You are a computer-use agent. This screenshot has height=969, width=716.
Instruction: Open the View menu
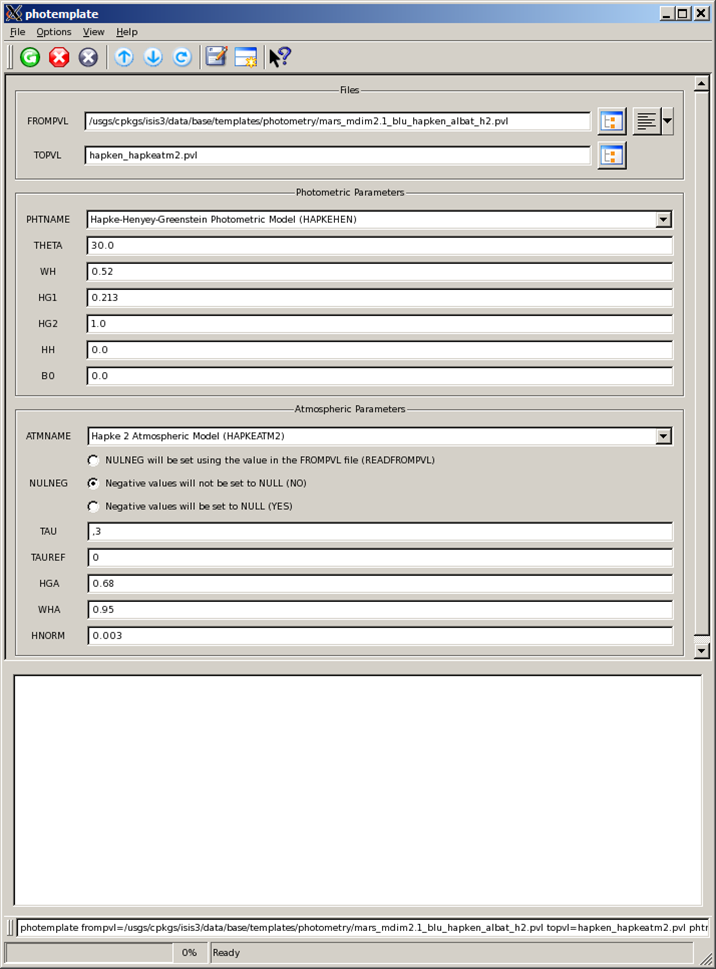click(x=93, y=32)
